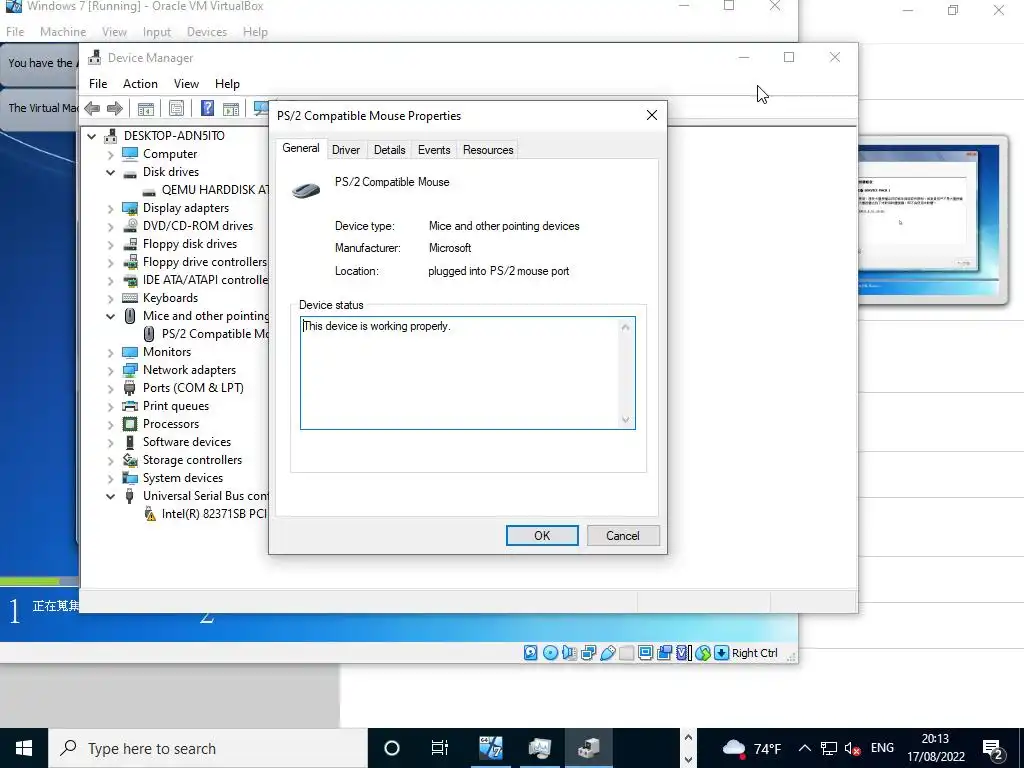Expand the Processors node
1024x768 pixels.
point(110,424)
